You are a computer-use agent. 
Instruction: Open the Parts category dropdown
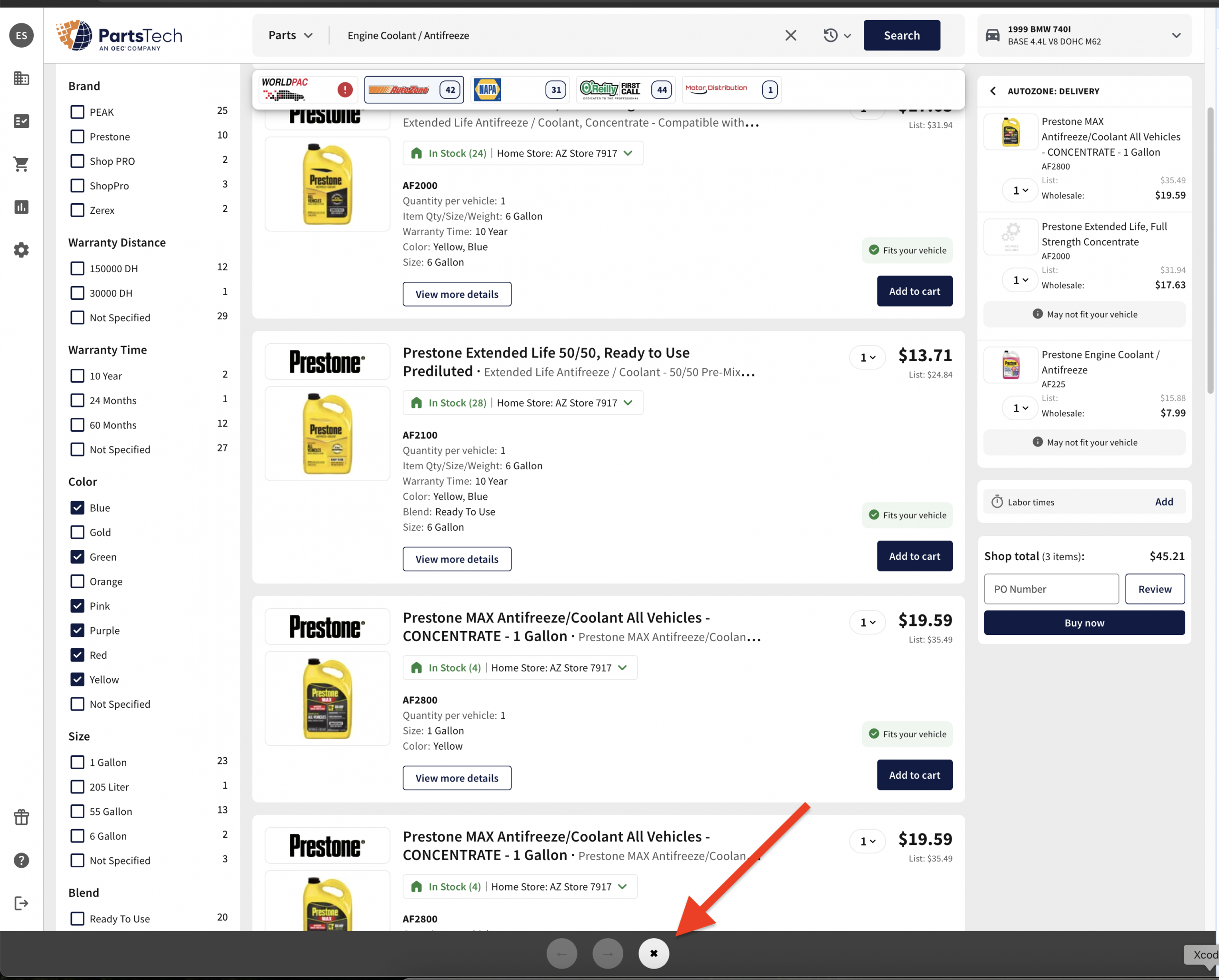point(290,36)
